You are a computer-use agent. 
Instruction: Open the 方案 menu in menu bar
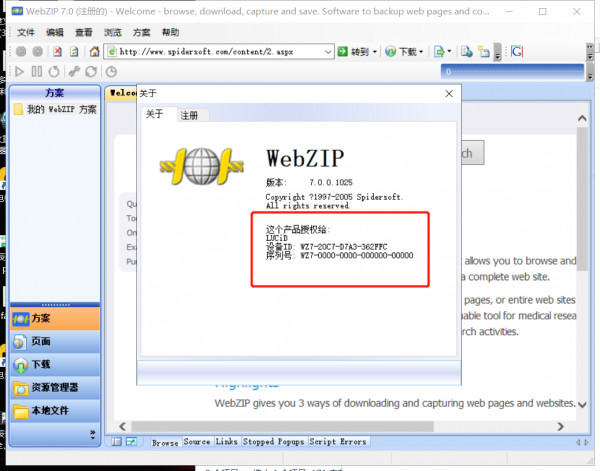(142, 33)
